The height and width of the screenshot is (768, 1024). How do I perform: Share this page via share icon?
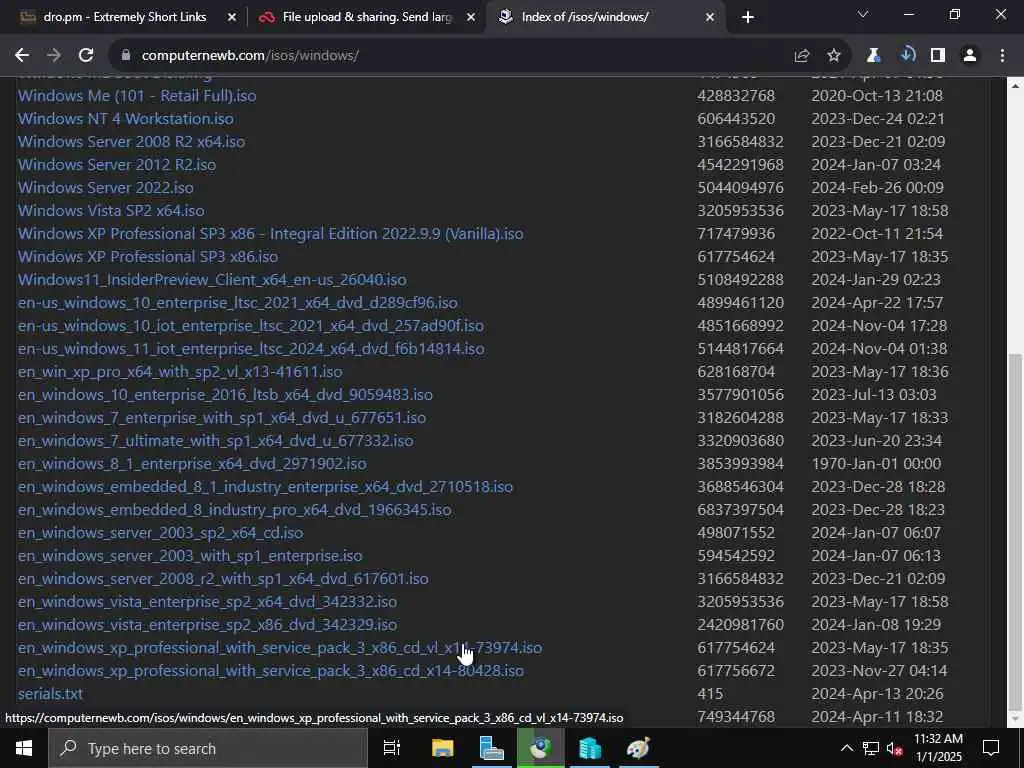pyautogui.click(x=801, y=56)
